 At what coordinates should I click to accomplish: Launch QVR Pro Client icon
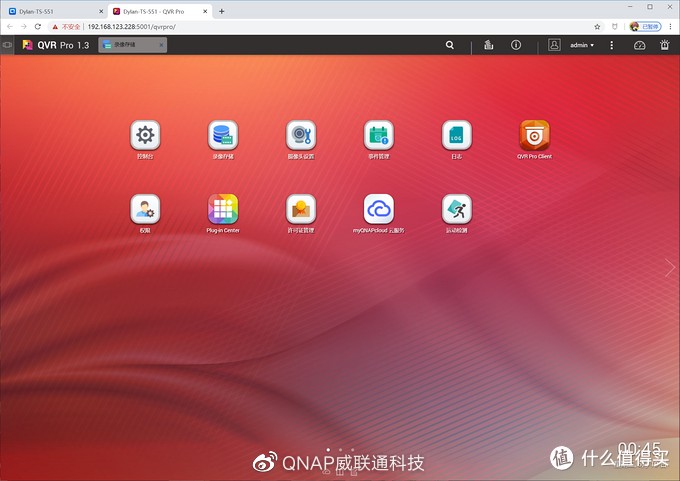coord(534,135)
